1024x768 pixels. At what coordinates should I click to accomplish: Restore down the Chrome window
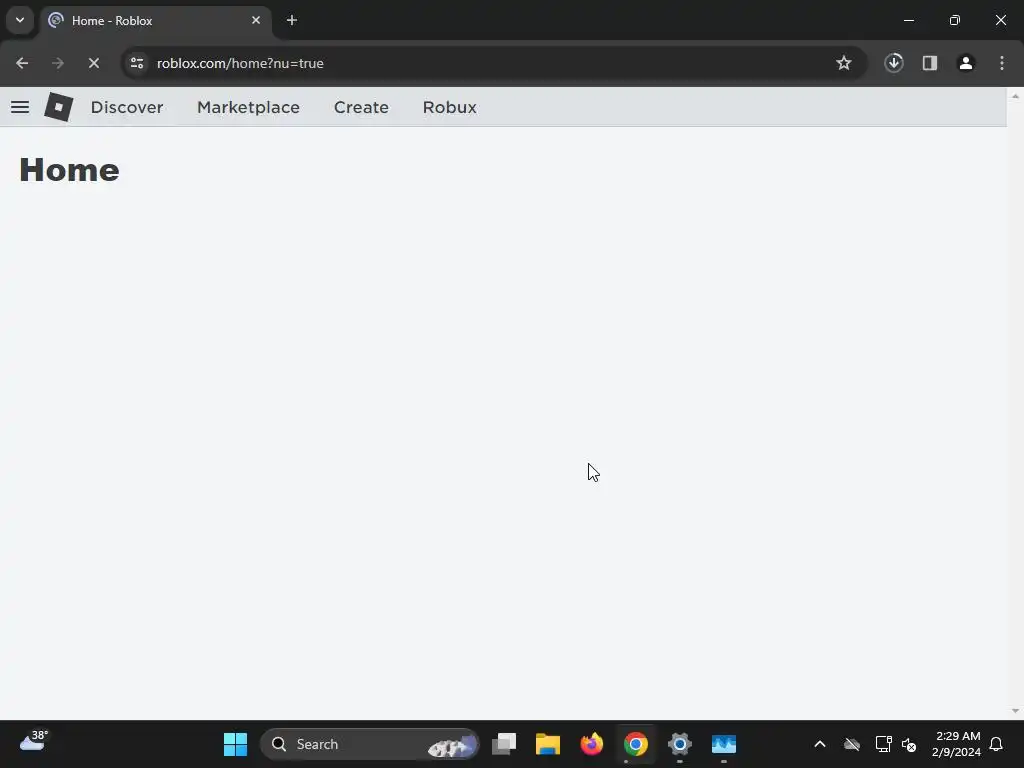click(955, 20)
